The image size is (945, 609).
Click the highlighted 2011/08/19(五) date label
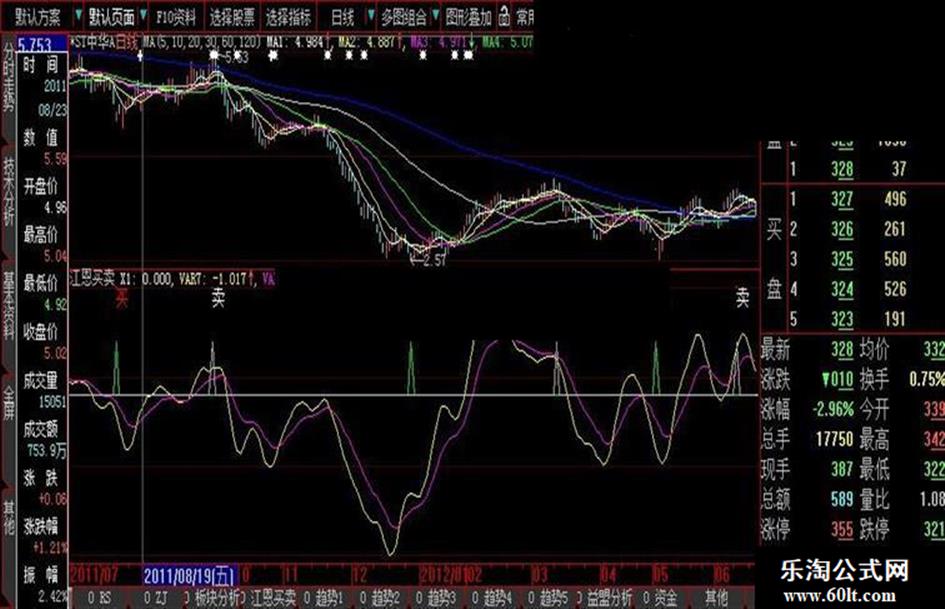[x=190, y=576]
